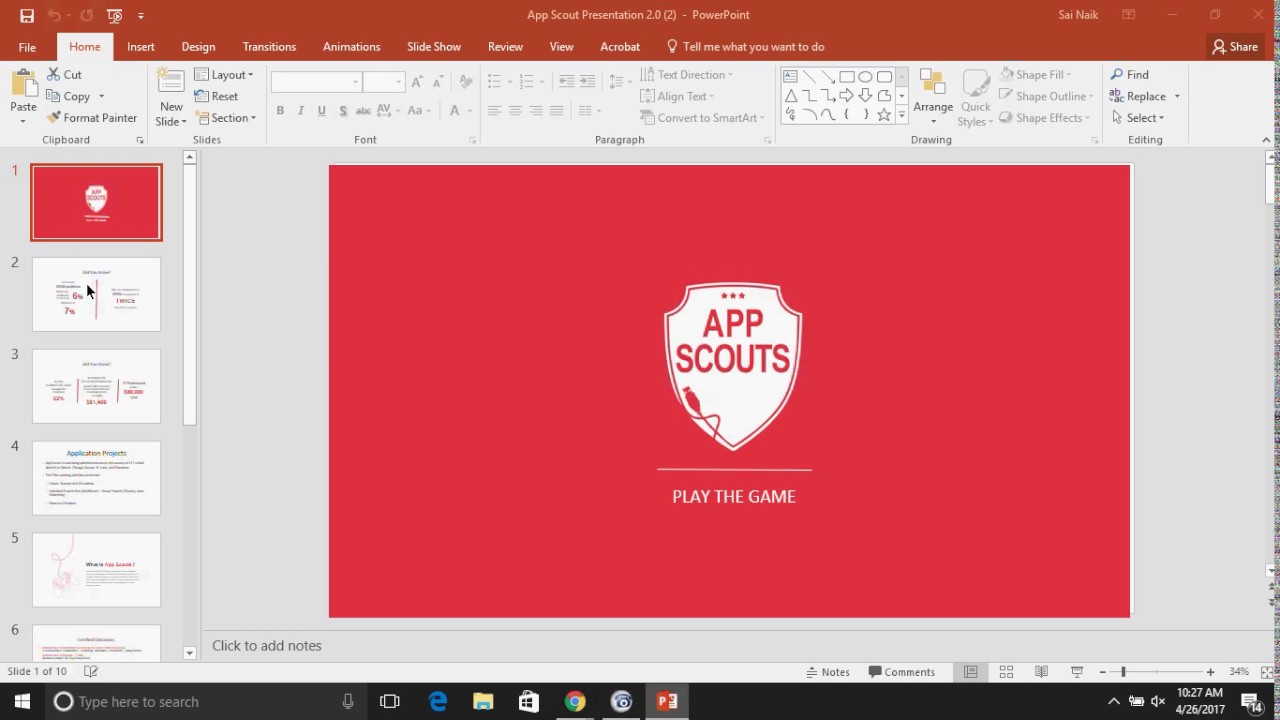Go to the Slide Show tab

pyautogui.click(x=434, y=47)
